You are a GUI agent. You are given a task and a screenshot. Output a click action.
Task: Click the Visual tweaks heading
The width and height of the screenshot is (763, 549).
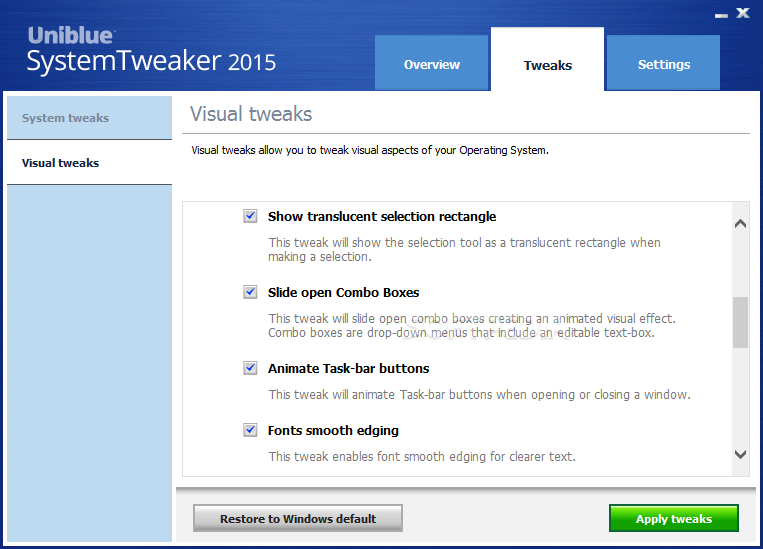coord(251,114)
